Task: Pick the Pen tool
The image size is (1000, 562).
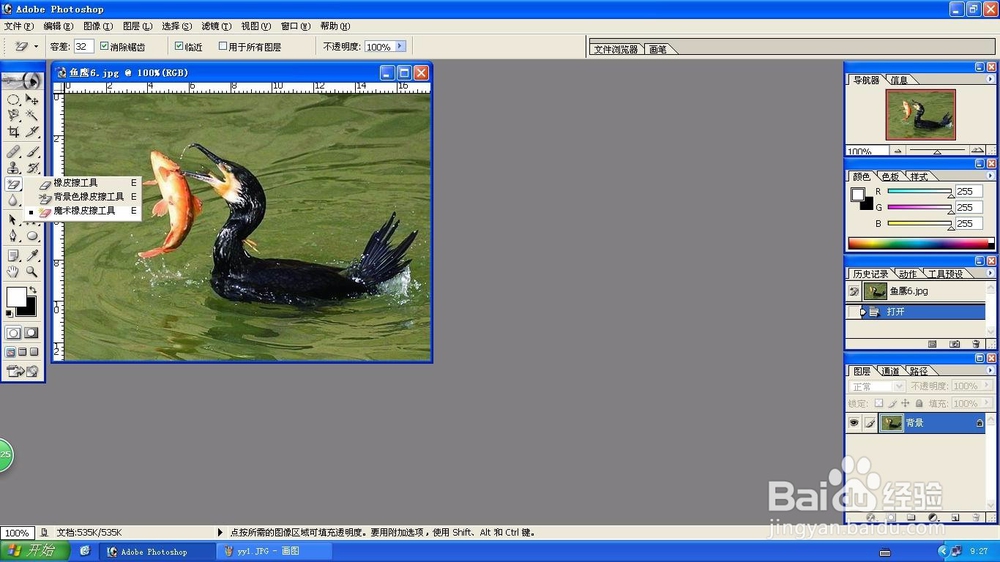Action: point(13,236)
